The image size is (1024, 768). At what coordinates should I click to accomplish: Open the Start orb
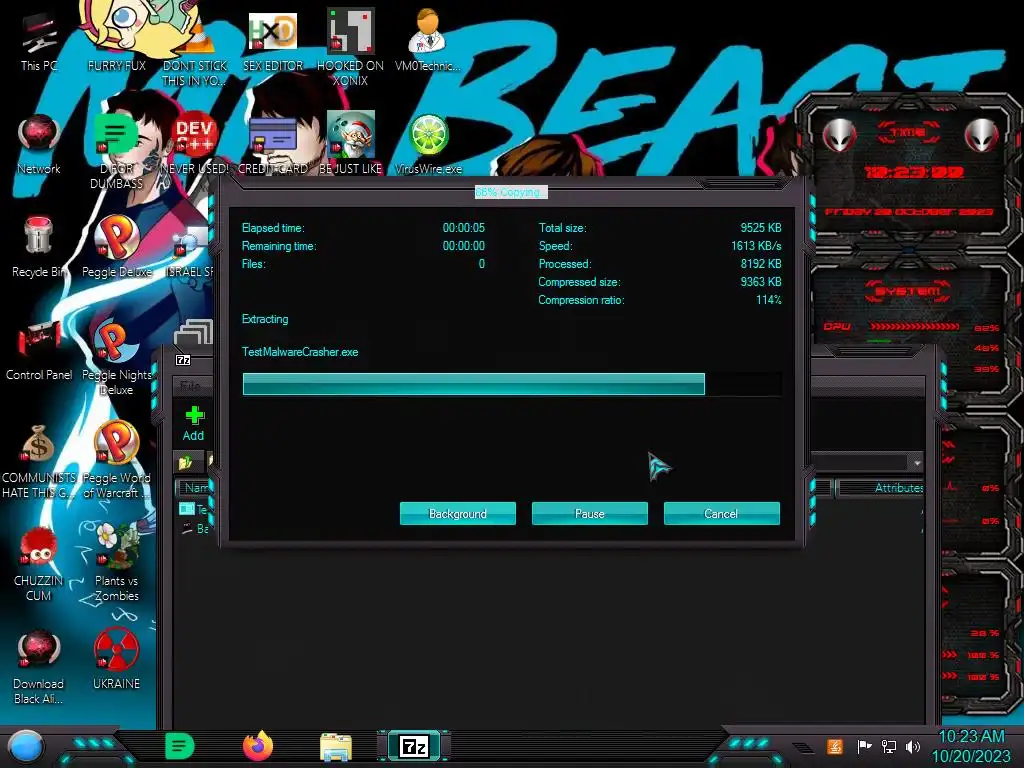25,747
